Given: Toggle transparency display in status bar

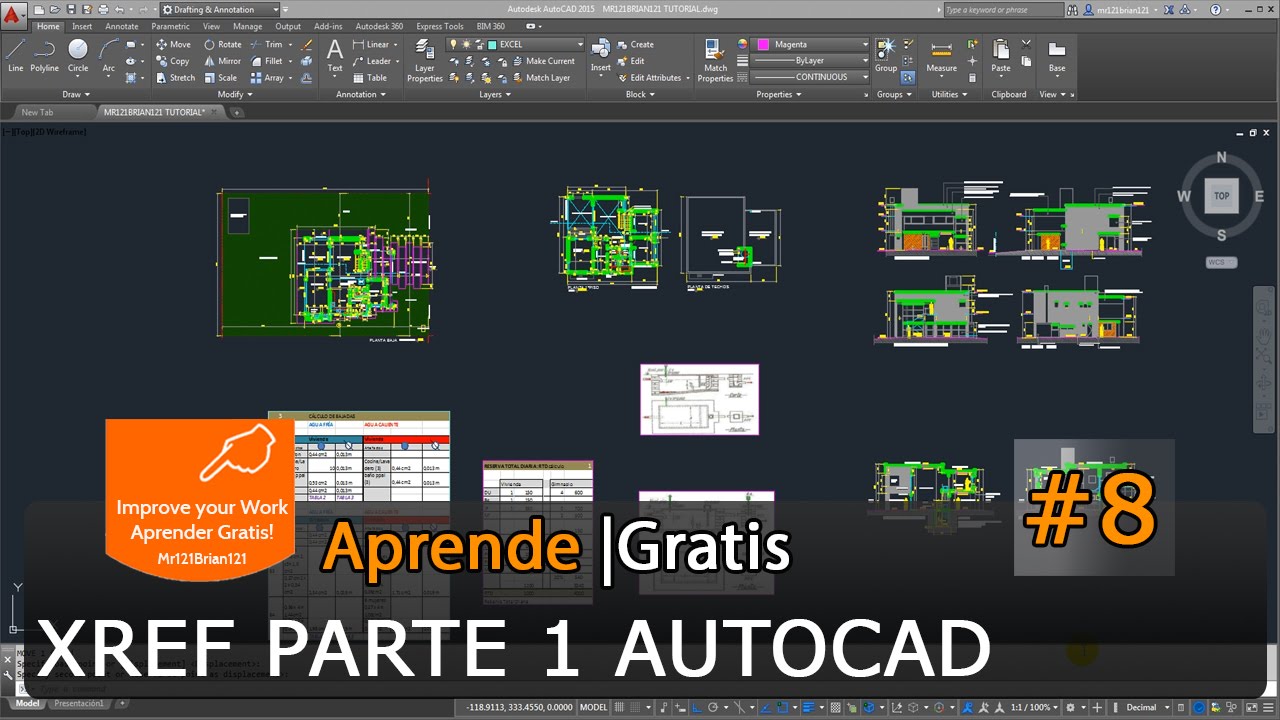Looking at the screenshot, I should coord(836,707).
